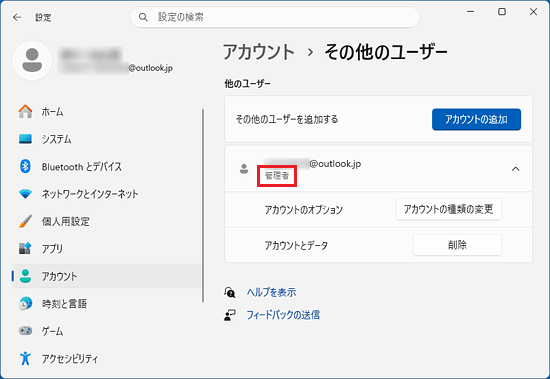Image resolution: width=550 pixels, height=379 pixels.
Task: Click the back arrow icon
Action: tap(17, 17)
